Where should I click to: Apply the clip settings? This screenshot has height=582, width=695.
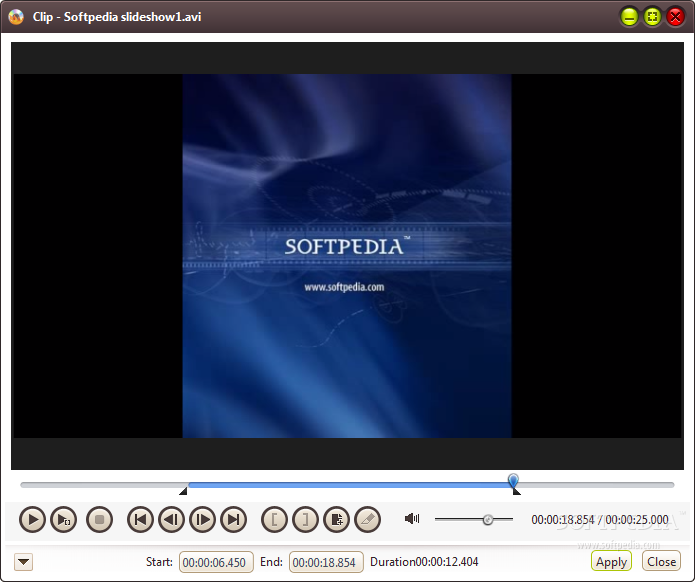(x=611, y=562)
